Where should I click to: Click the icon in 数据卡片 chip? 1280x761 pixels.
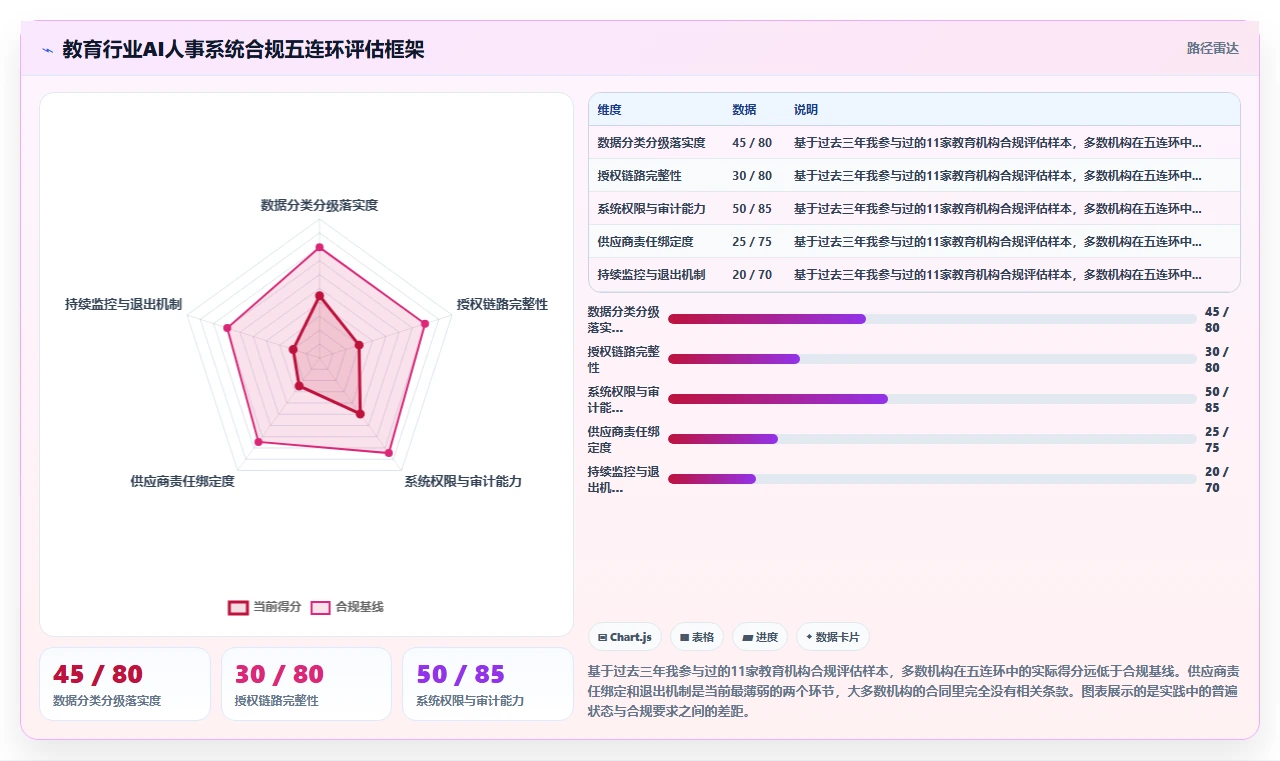[x=809, y=637]
